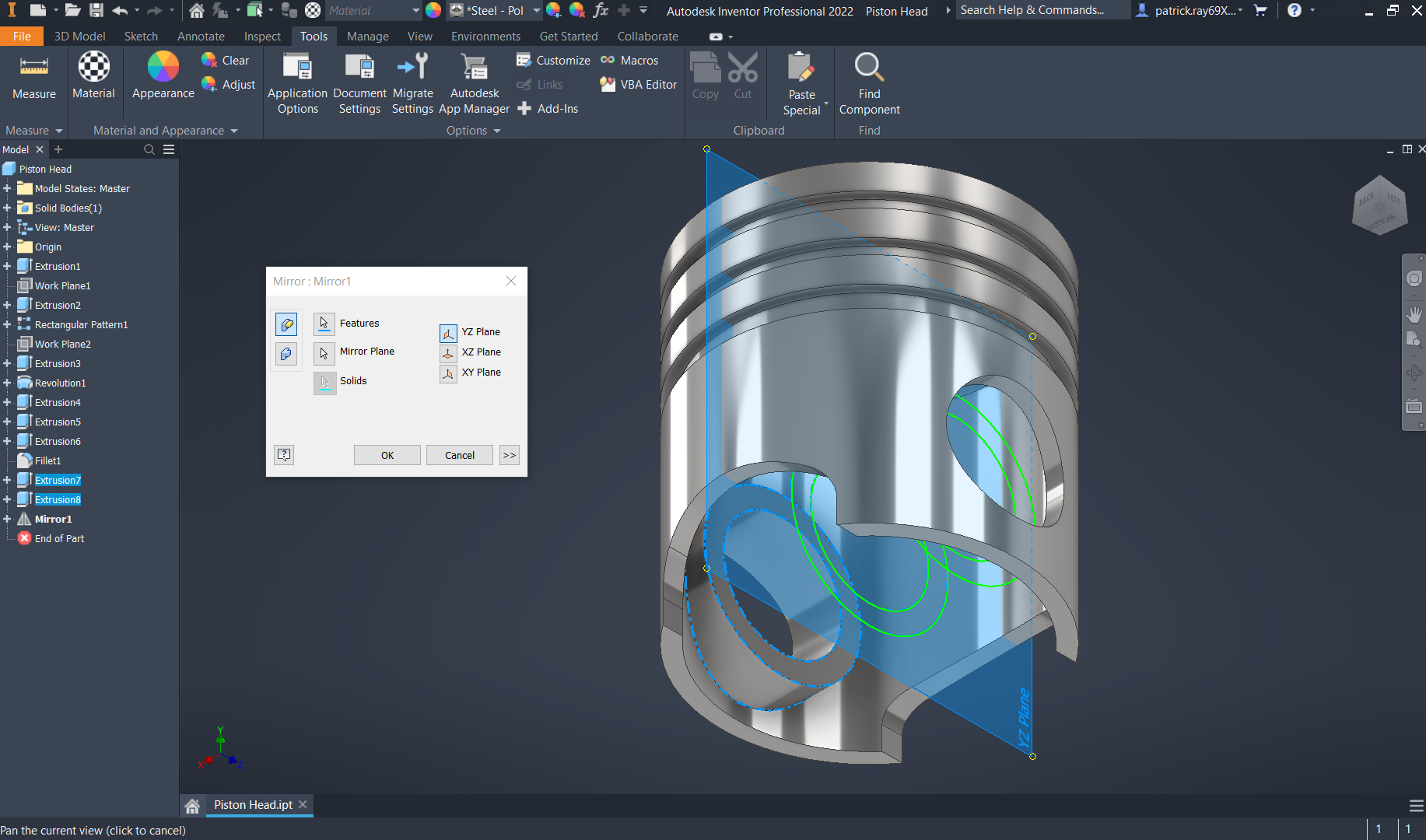Expand the Extrusion1 node
The width and height of the screenshot is (1426, 840).
(x=7, y=266)
